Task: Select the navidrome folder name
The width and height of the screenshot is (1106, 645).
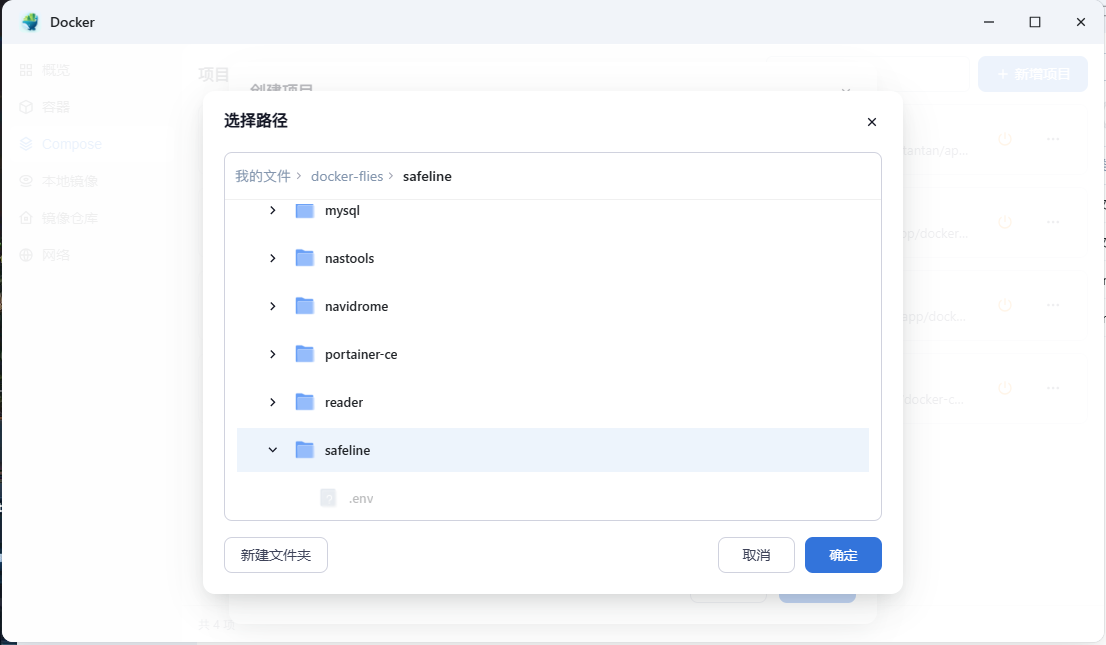Action: point(356,306)
